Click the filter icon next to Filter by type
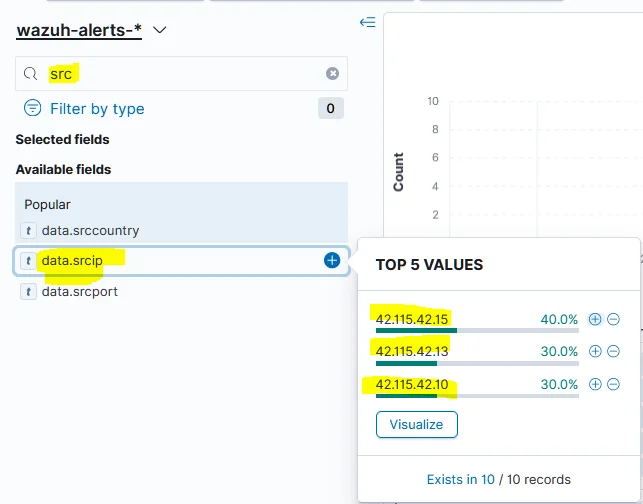Viewport: 643px width, 504px height. (x=32, y=108)
